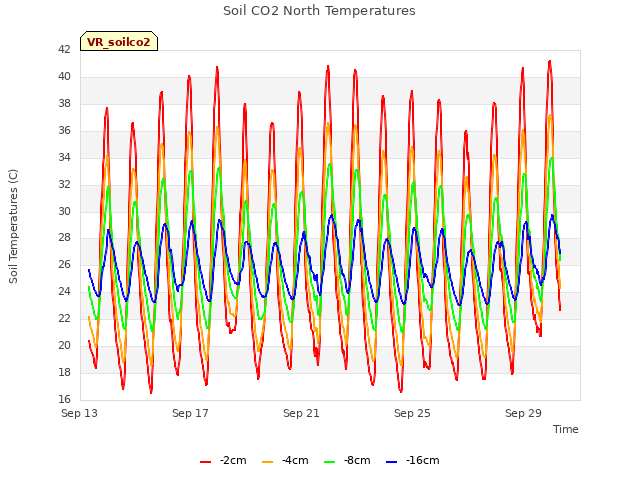Click the 20 y-axis tick label
Image resolution: width=640 pixels, height=480 pixels.
(x=64, y=345)
